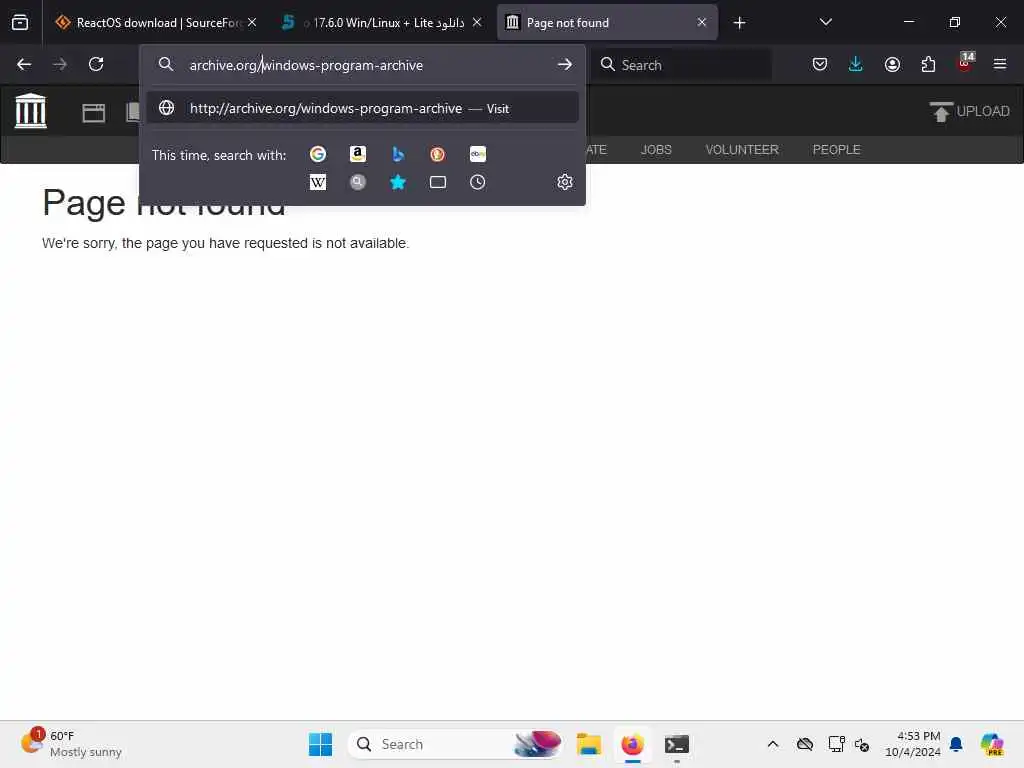Open the weather widget showing 60°F
Image resolution: width=1024 pixels, height=768 pixels.
pyautogui.click(x=71, y=744)
